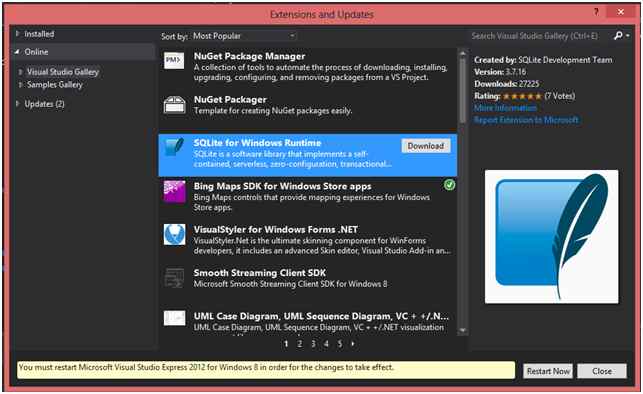Click the search magnifier icon
The image size is (643, 394).
[618, 36]
